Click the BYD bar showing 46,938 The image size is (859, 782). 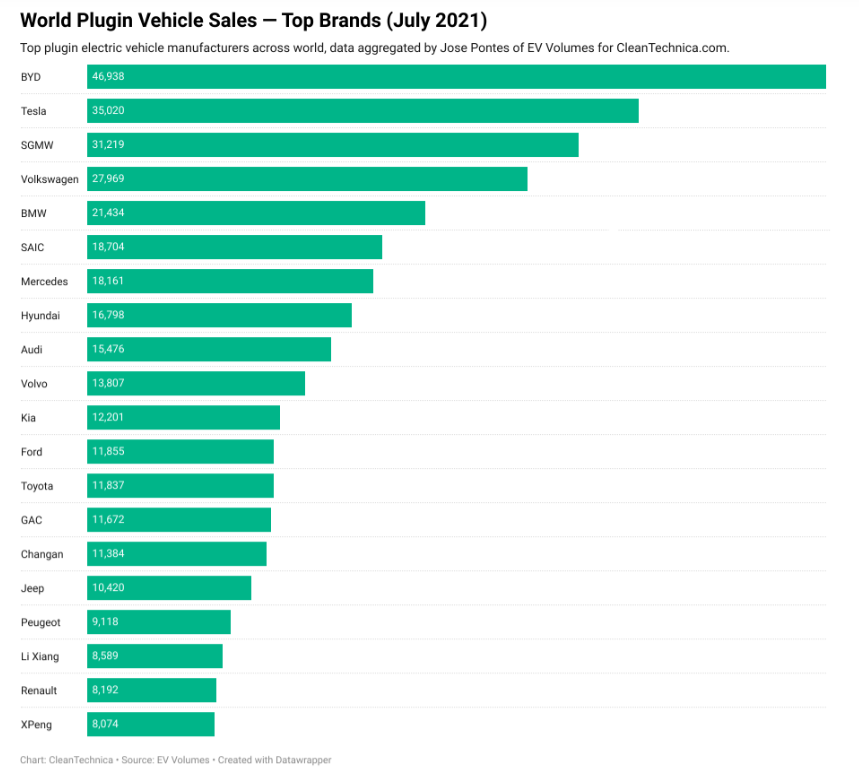coord(456,77)
